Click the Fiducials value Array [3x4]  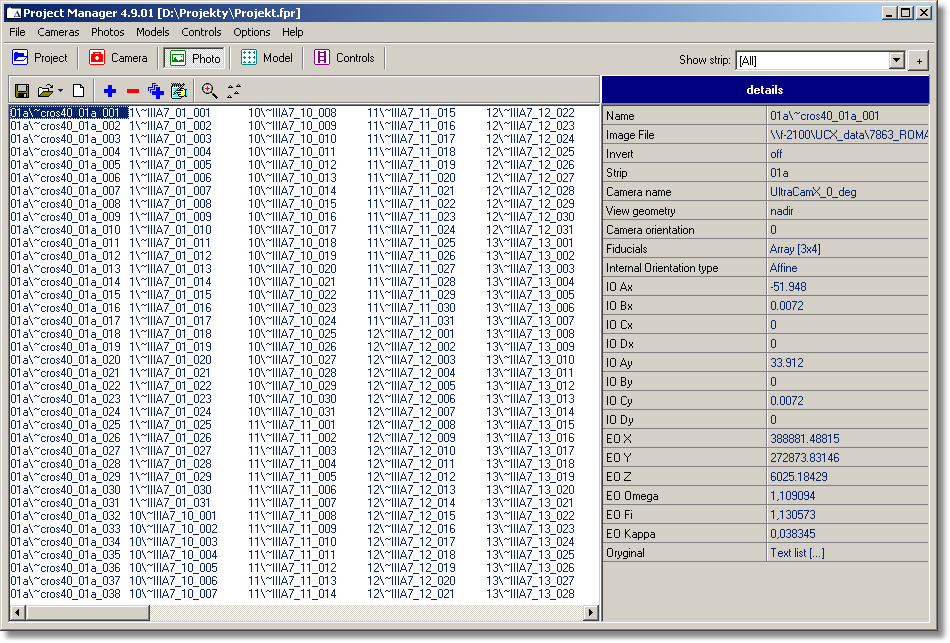[x=795, y=249]
